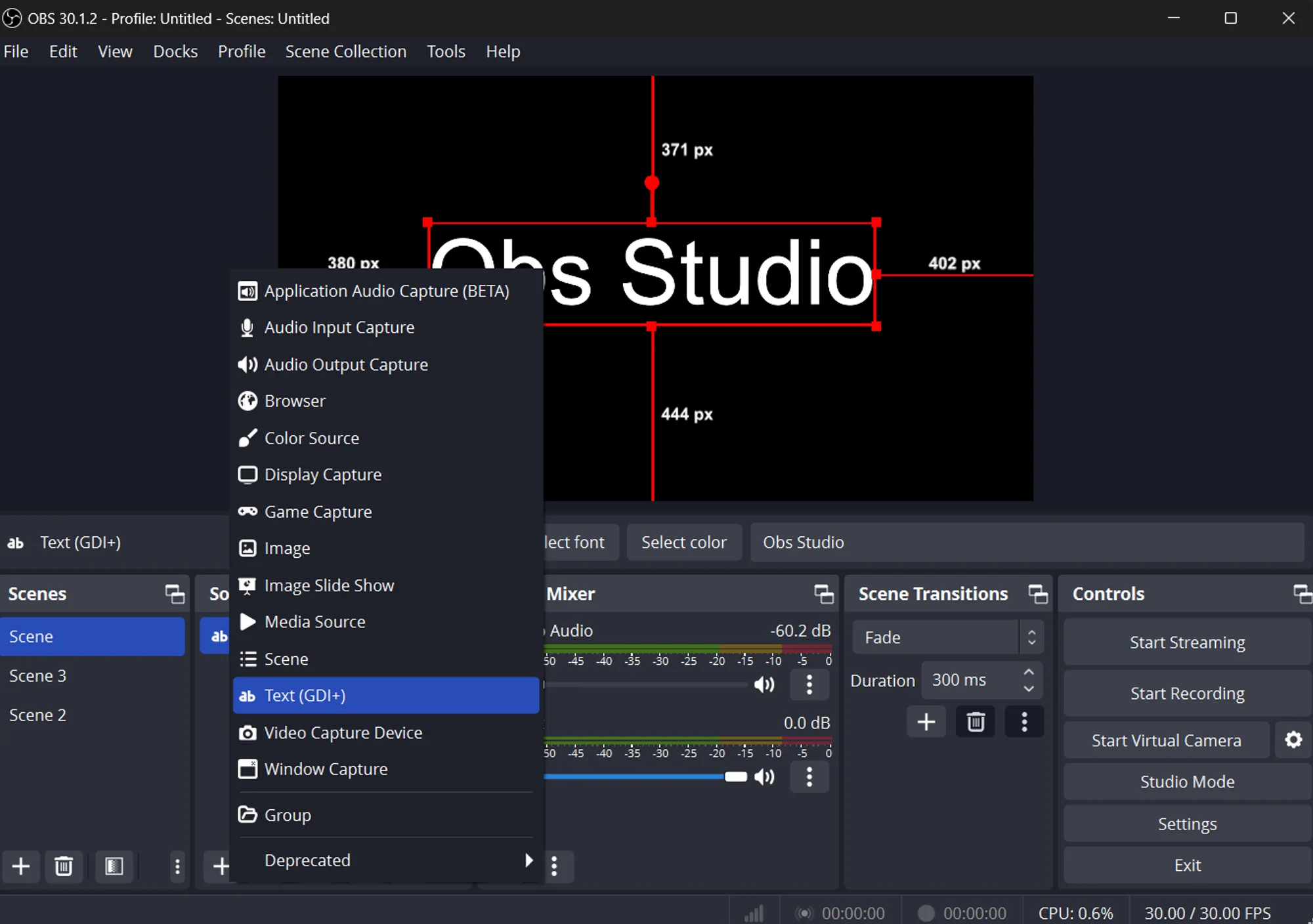Configure virtual camera gear icon
Screen dimensions: 1313x924
1293,740
